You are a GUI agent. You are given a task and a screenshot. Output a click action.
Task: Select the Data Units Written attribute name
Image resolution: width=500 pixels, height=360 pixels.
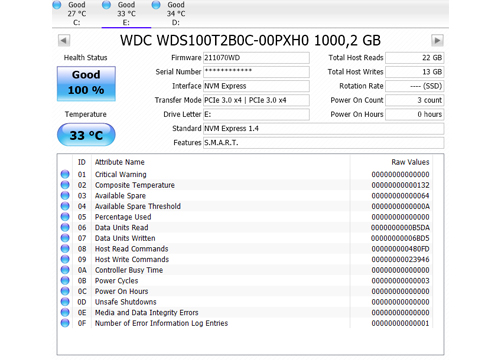click(125, 238)
